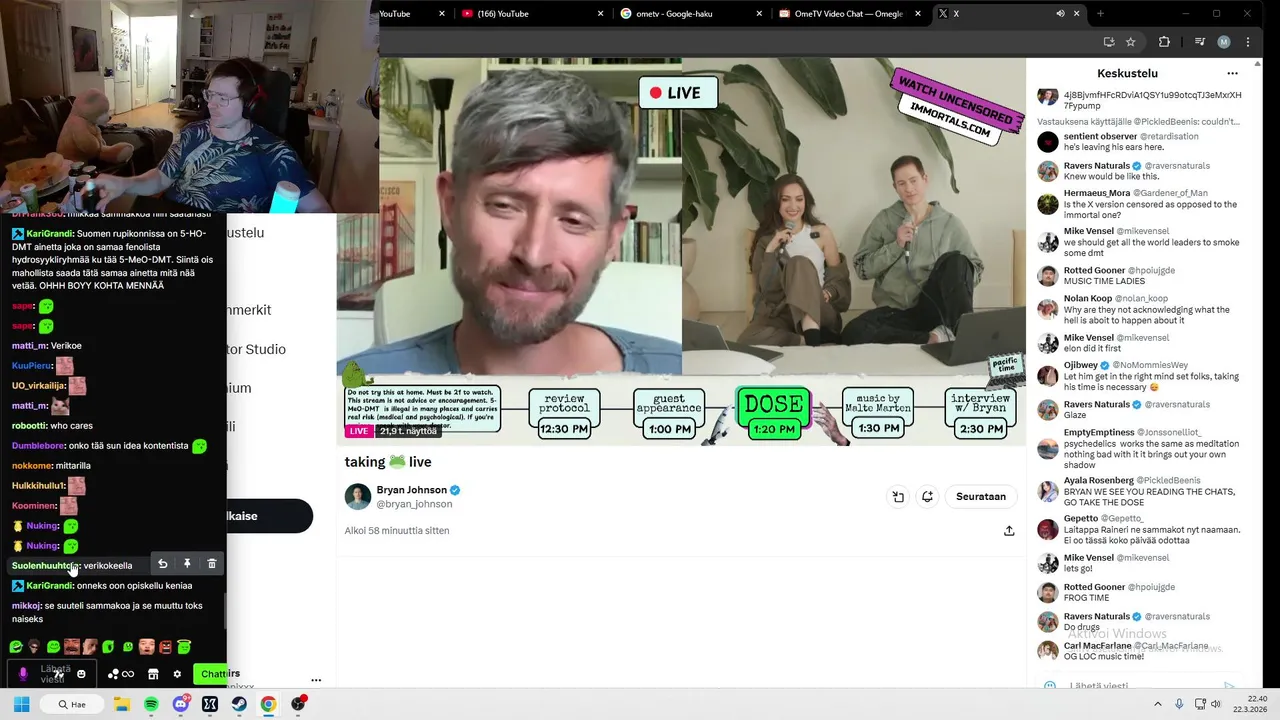The height and width of the screenshot is (720, 1280).
Task: Open Steam from taskbar
Action: coord(239,704)
